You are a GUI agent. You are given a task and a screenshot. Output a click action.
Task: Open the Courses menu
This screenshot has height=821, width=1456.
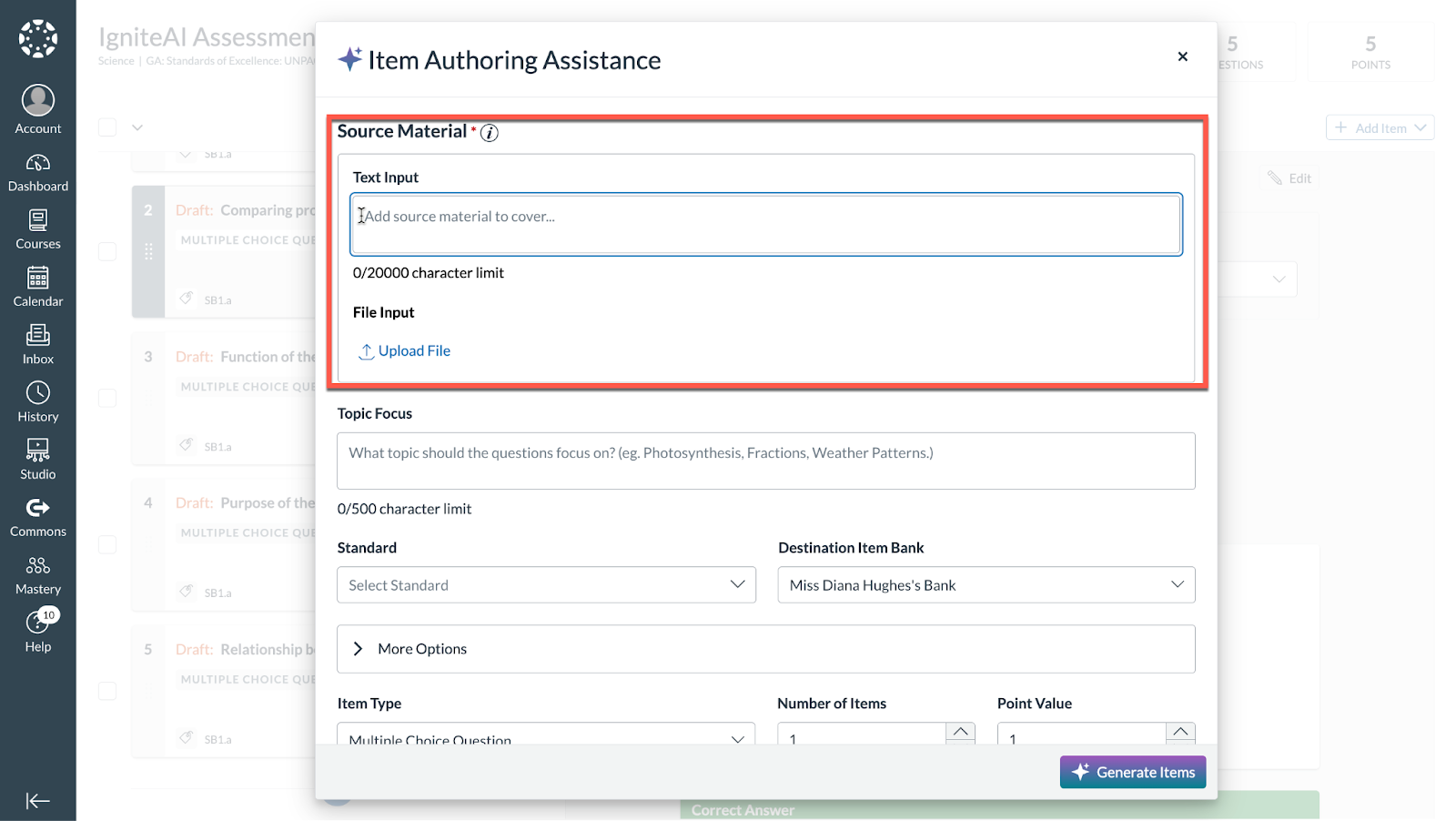point(38,230)
